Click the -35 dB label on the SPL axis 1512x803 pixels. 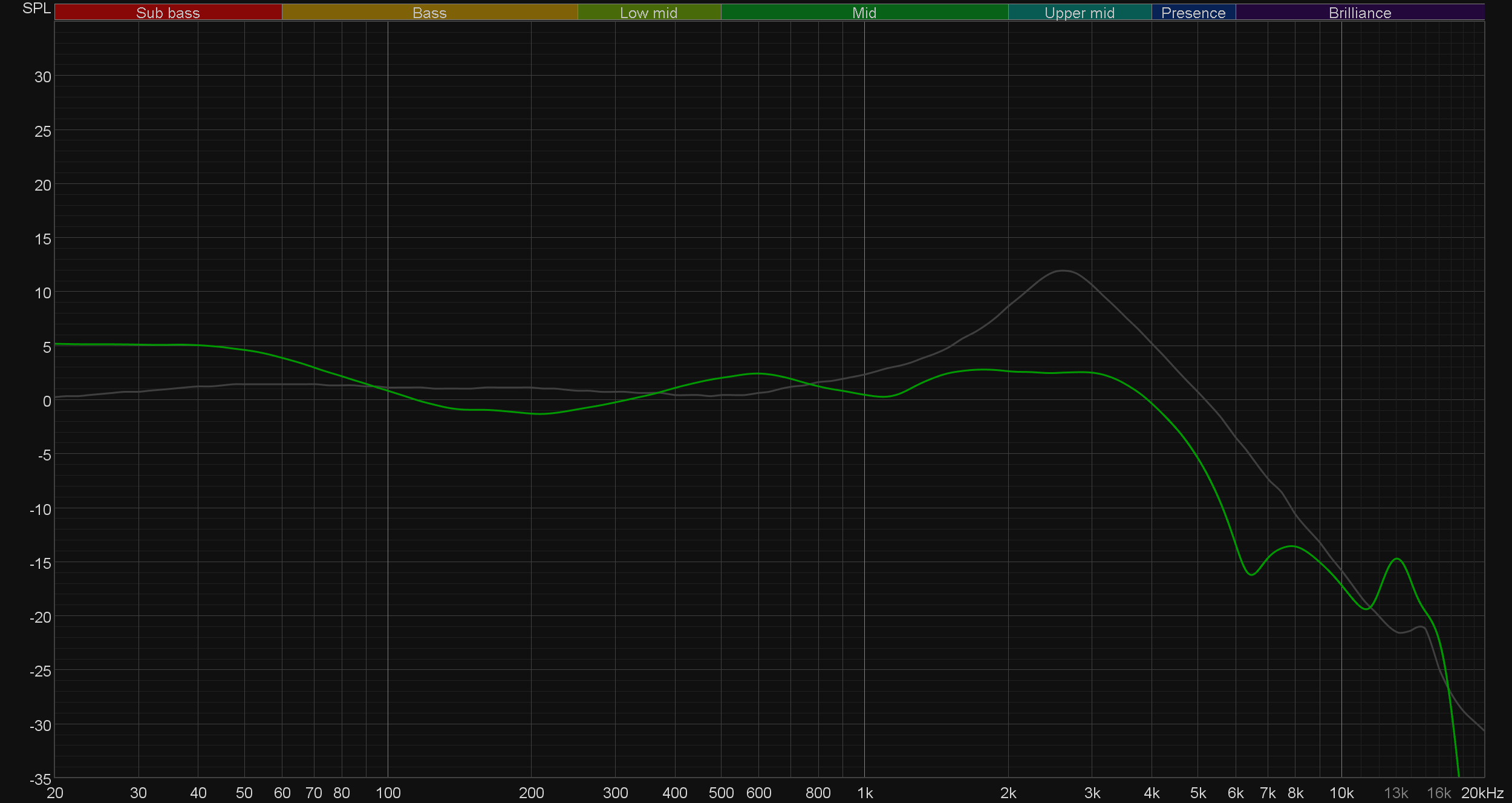[40, 779]
